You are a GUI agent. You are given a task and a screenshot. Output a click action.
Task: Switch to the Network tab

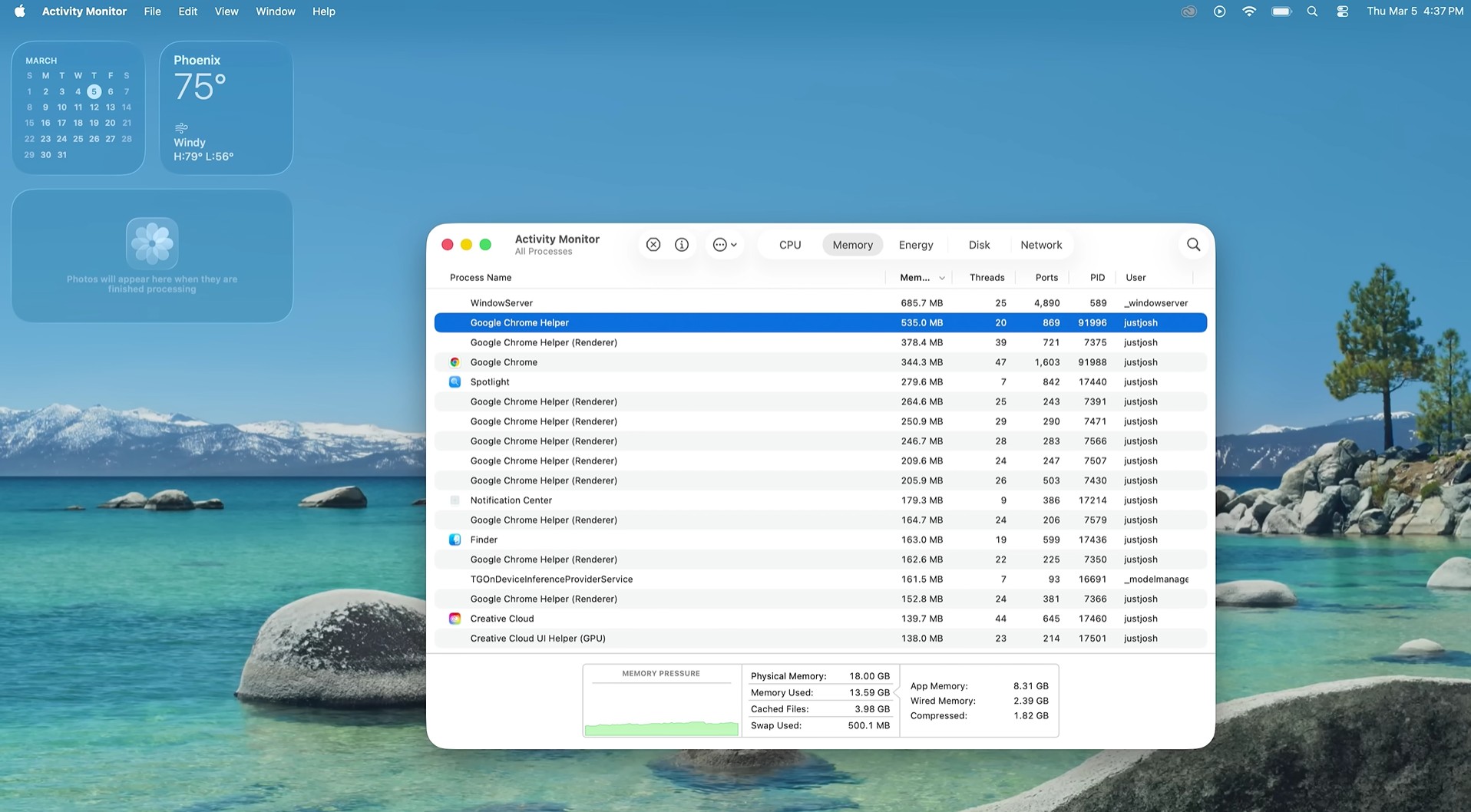pos(1041,244)
